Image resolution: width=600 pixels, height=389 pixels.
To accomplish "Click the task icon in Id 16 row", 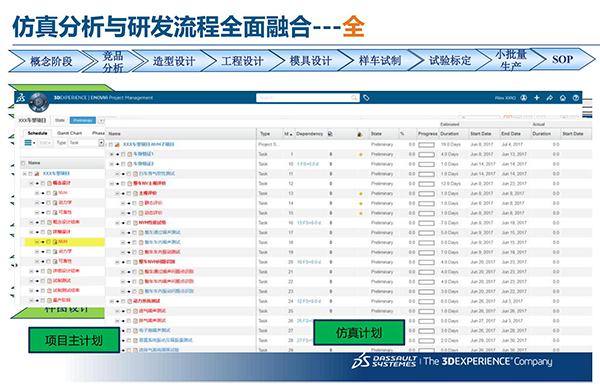I will [135, 223].
